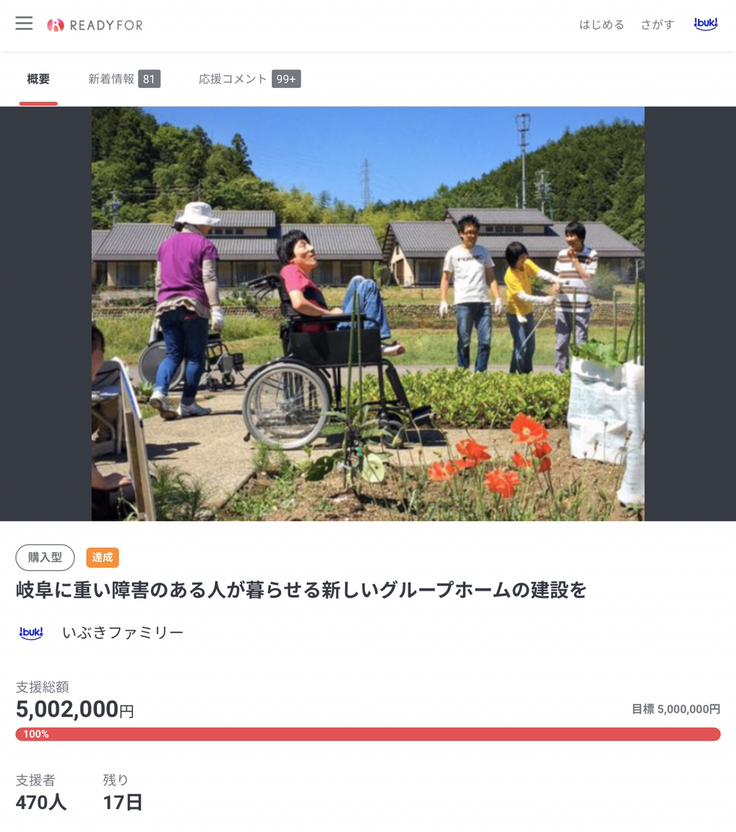Click the 81 badge on 新着情報

[x=149, y=79]
